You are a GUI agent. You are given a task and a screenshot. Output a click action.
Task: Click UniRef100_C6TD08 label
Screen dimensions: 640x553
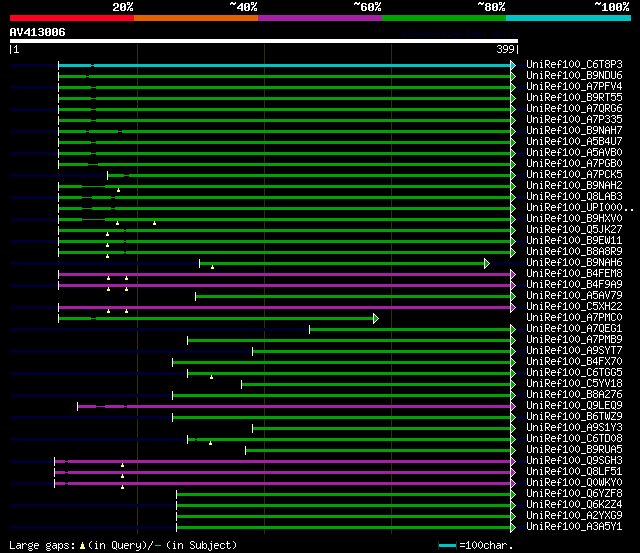click(x=574, y=439)
